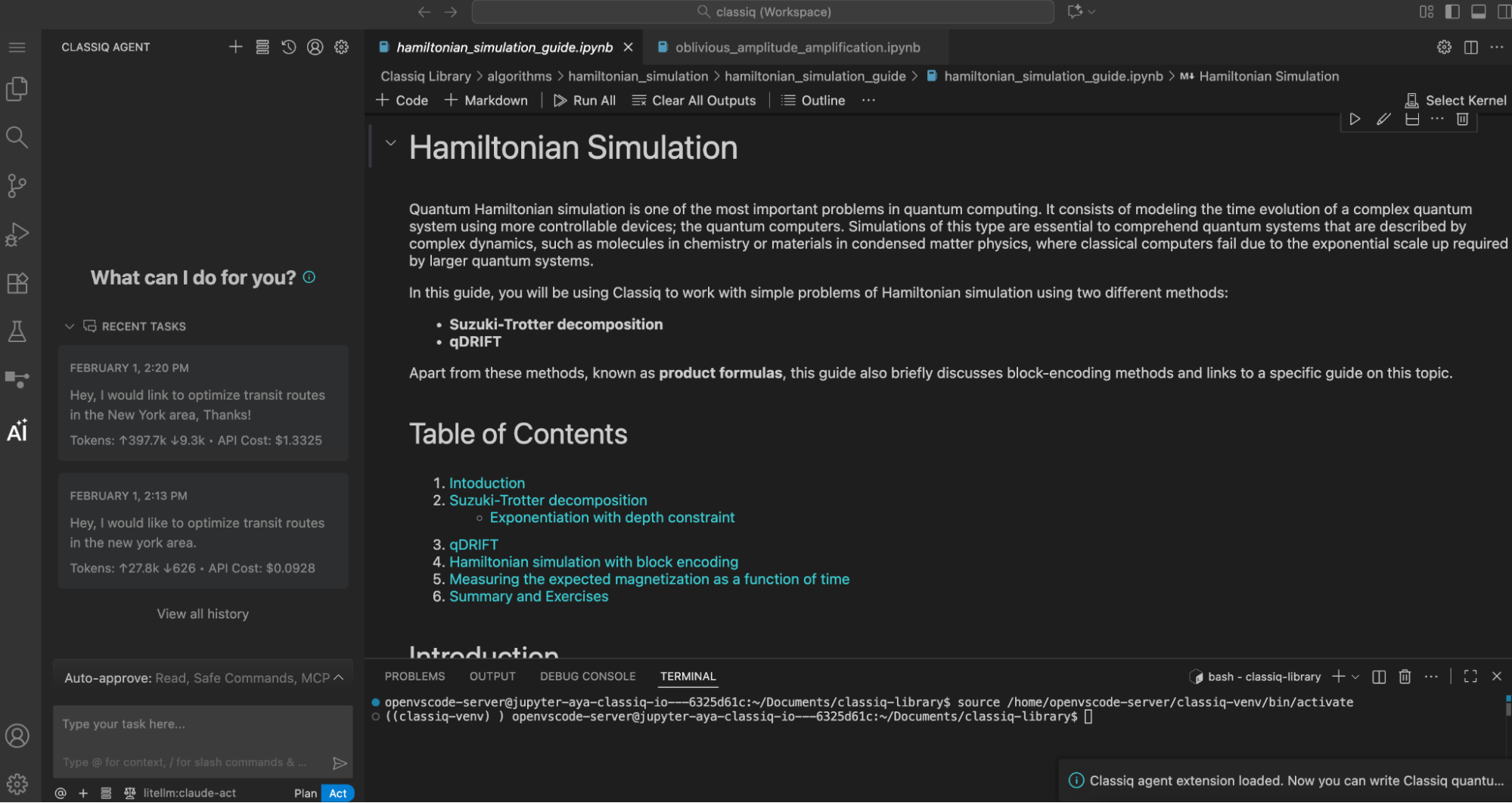Run all notebook cells

coord(585,100)
